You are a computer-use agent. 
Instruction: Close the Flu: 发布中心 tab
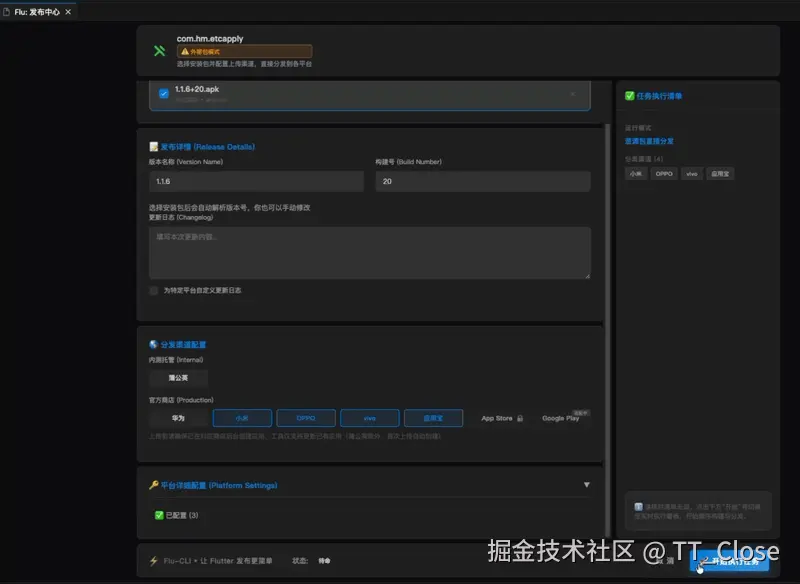point(68,12)
